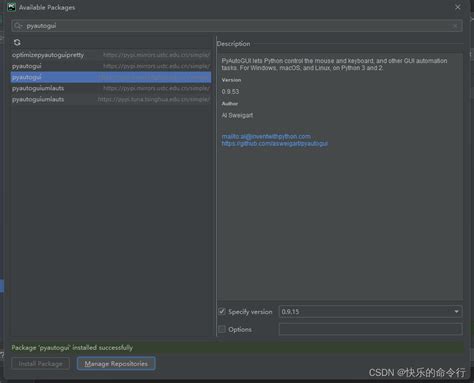Click the pyautogui search input field
Screen dimensions: 474x383
[x=237, y=26]
